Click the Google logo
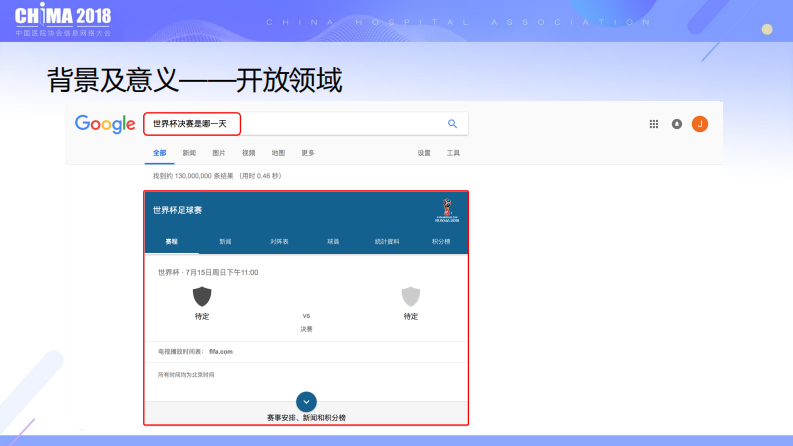 (x=105, y=124)
